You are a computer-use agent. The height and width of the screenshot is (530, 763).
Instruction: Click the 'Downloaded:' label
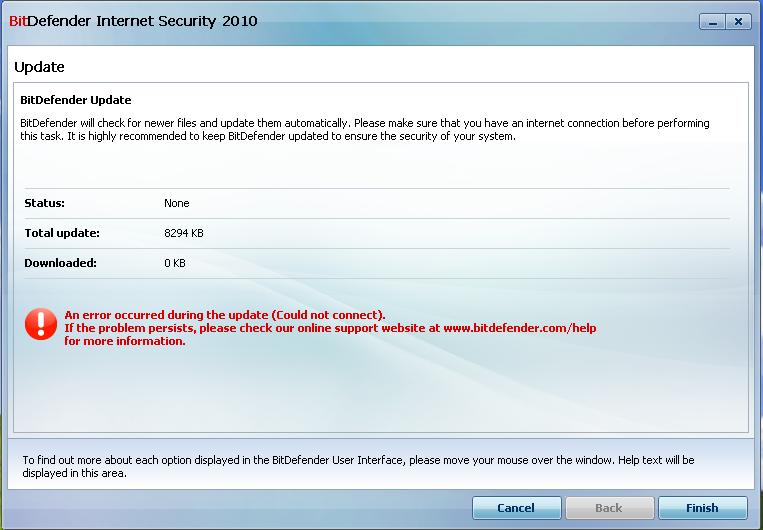[x=60, y=263]
